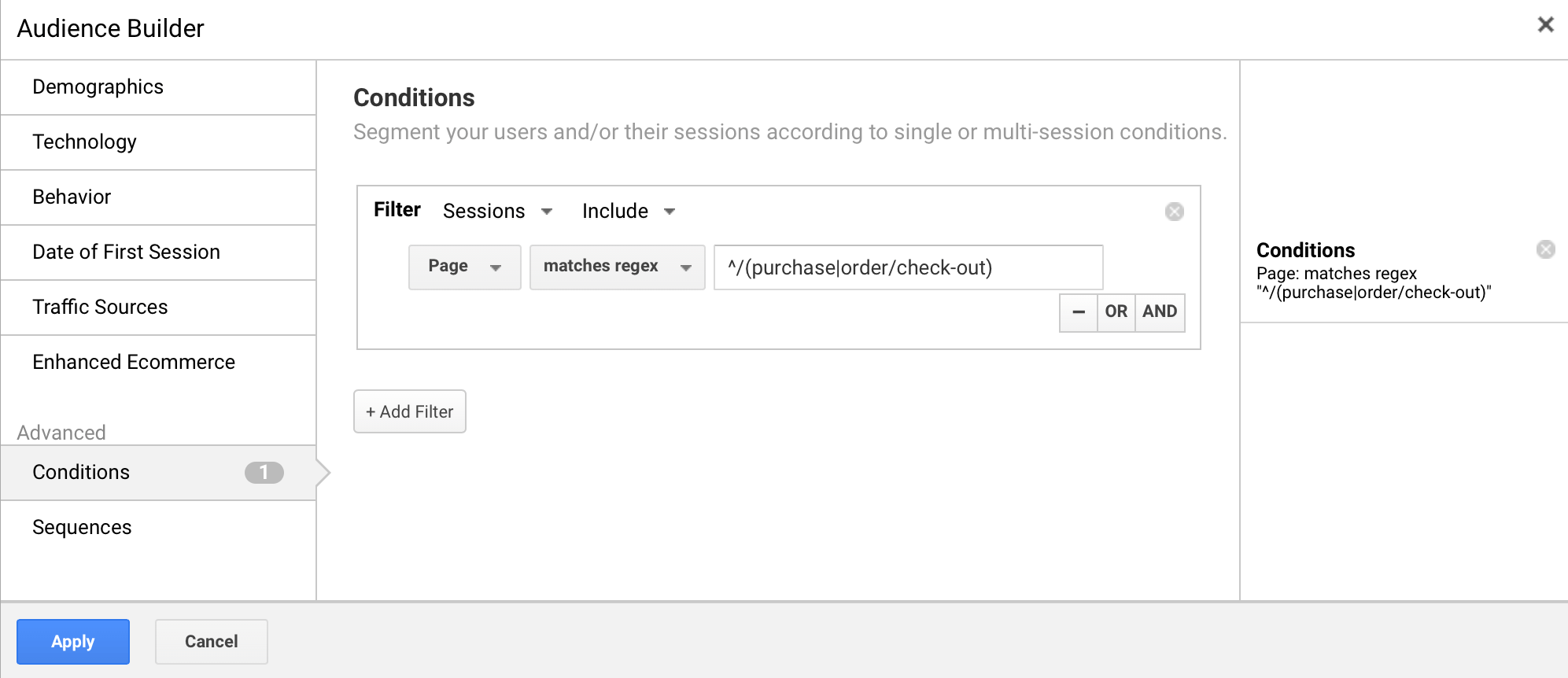Open the Sessions scope dropdown
The height and width of the screenshot is (678, 1568).
[497, 211]
